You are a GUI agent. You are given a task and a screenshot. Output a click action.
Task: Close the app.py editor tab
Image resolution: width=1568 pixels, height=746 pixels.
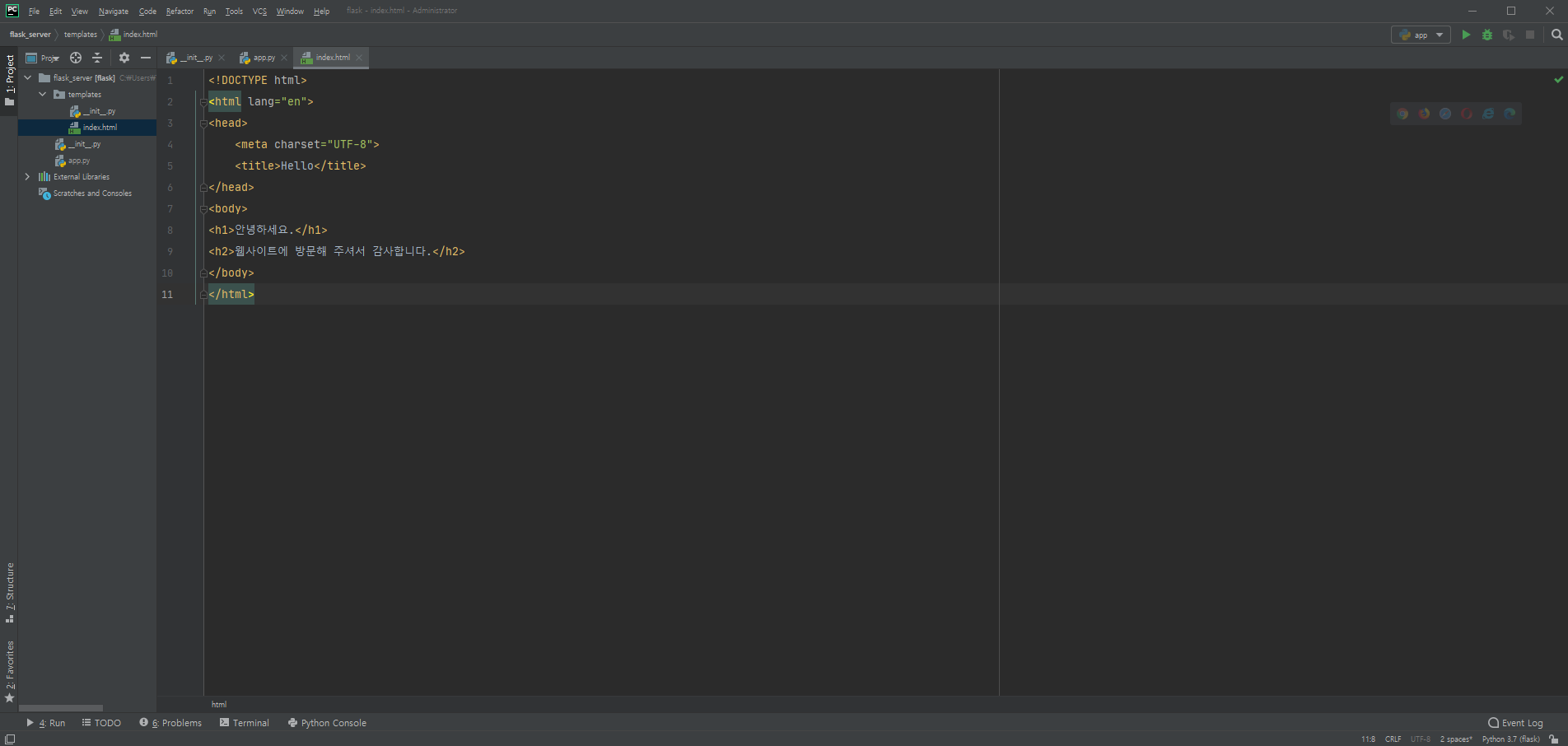coord(284,58)
